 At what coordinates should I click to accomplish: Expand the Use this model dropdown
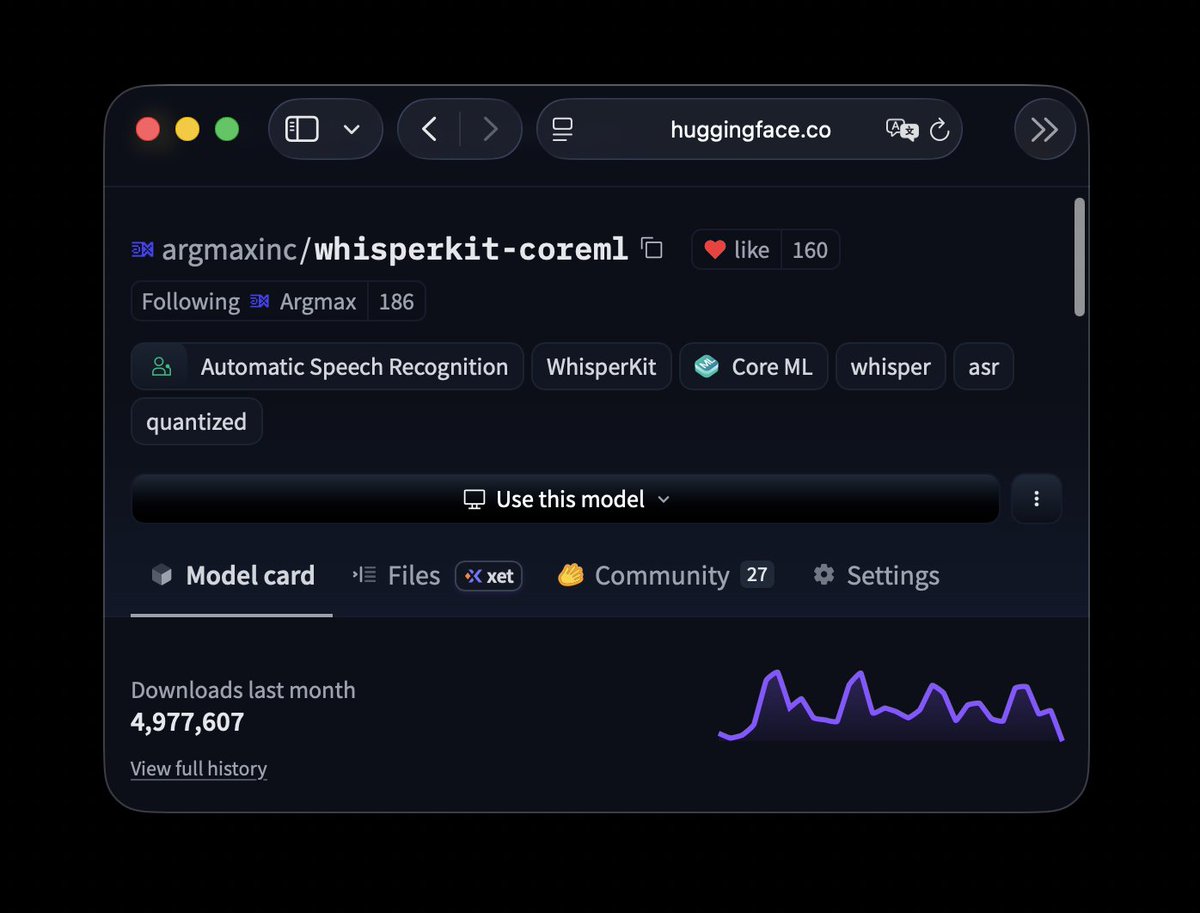(566, 499)
